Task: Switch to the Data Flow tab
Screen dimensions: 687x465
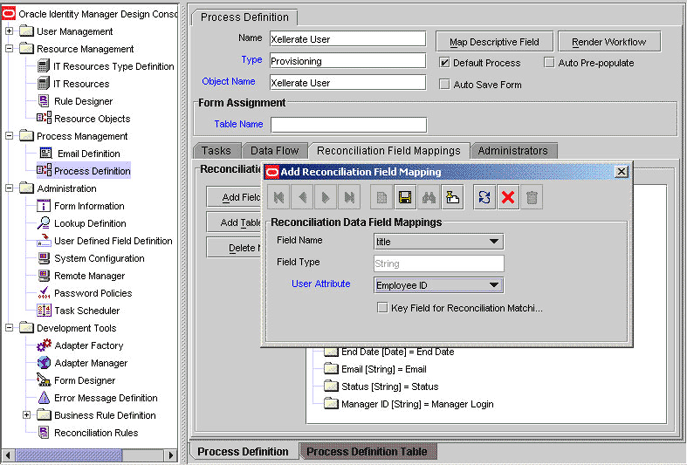Action: (x=275, y=151)
